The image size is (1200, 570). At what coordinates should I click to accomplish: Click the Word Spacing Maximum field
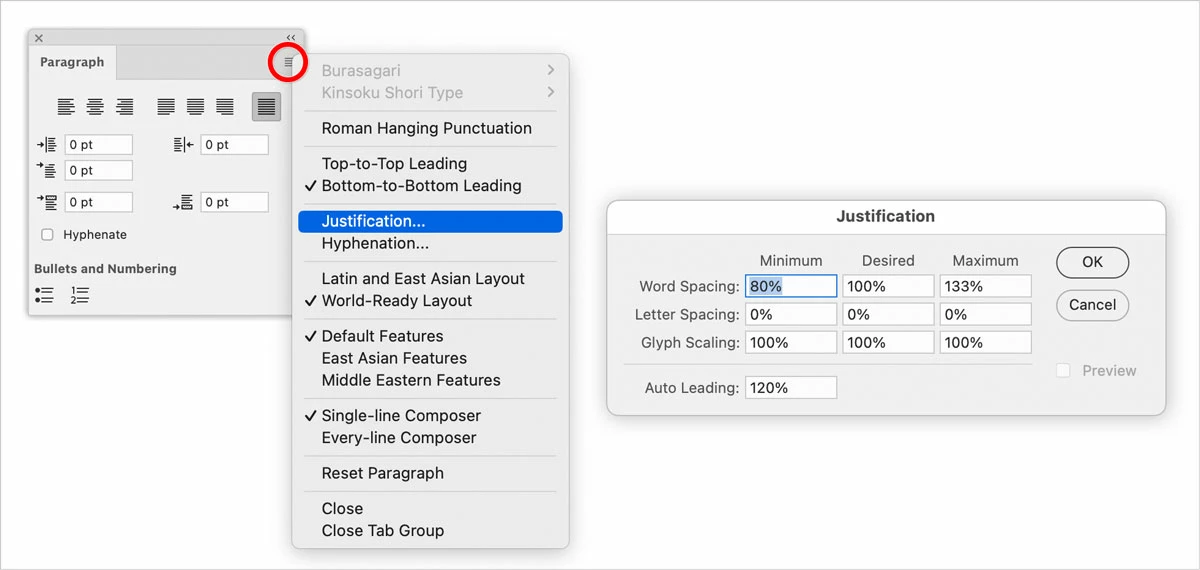click(985, 287)
